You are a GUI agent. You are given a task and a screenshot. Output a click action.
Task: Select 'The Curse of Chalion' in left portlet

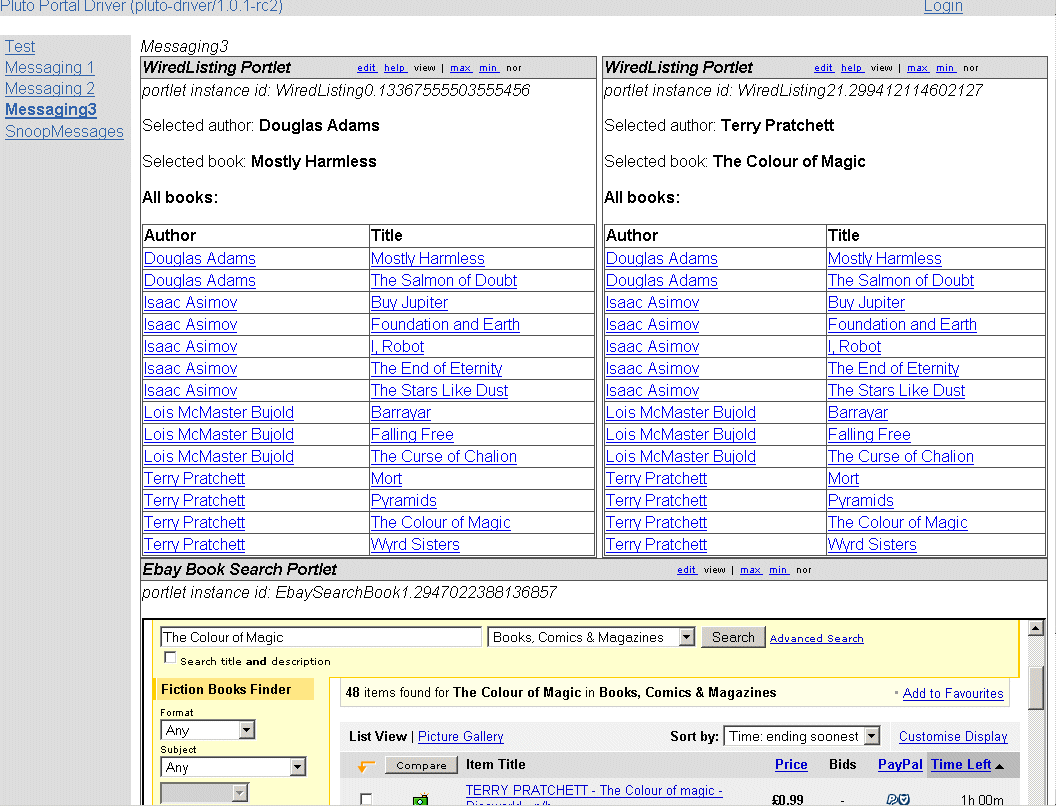tap(444, 457)
